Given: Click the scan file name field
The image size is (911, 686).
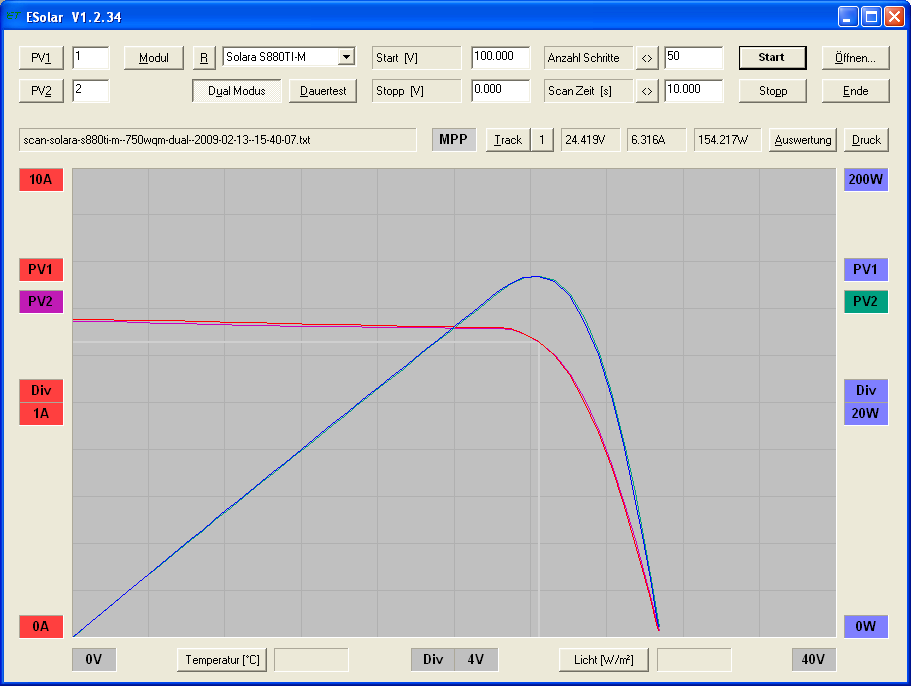Looking at the screenshot, I should (217, 140).
